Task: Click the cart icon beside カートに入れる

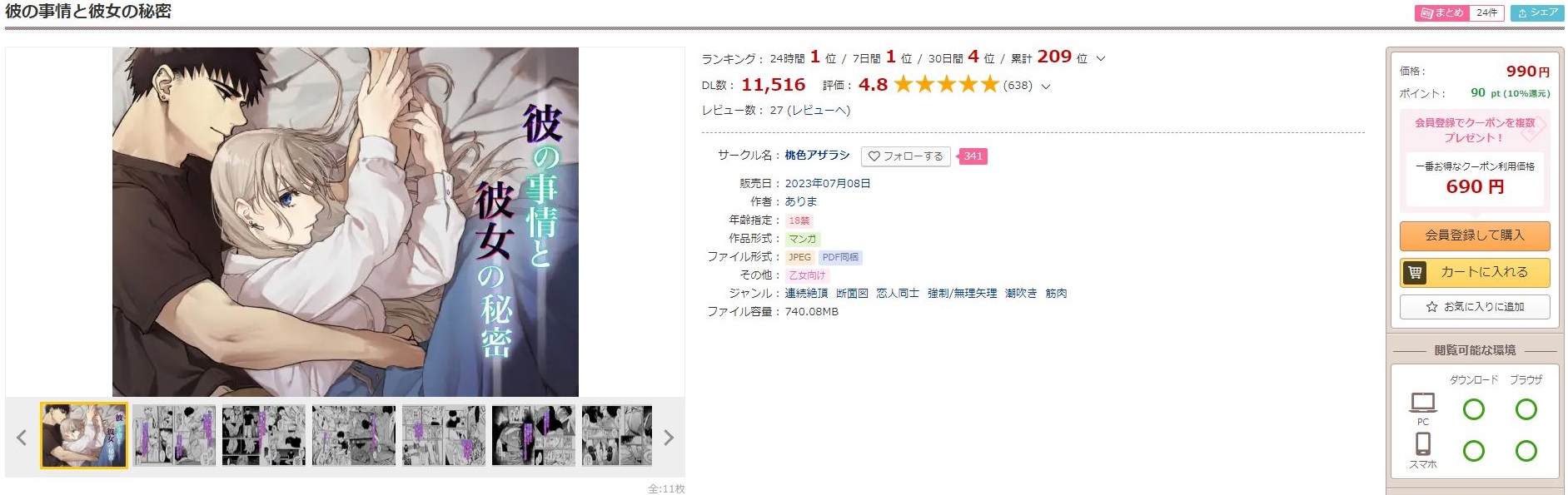Action: click(1414, 272)
